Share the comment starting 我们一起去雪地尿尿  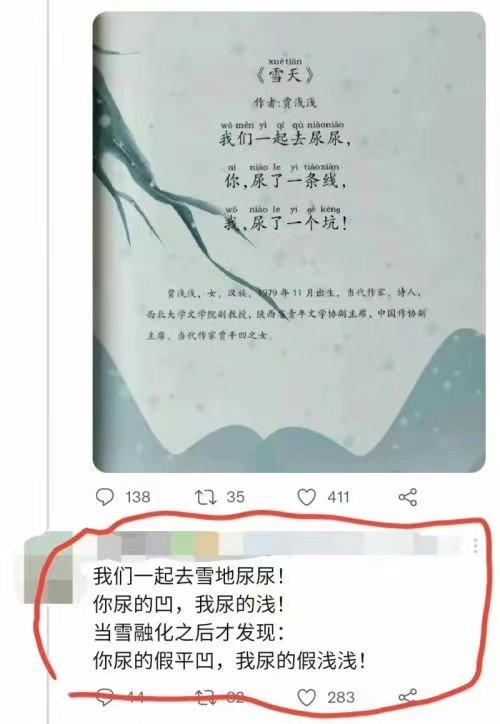[408, 697]
